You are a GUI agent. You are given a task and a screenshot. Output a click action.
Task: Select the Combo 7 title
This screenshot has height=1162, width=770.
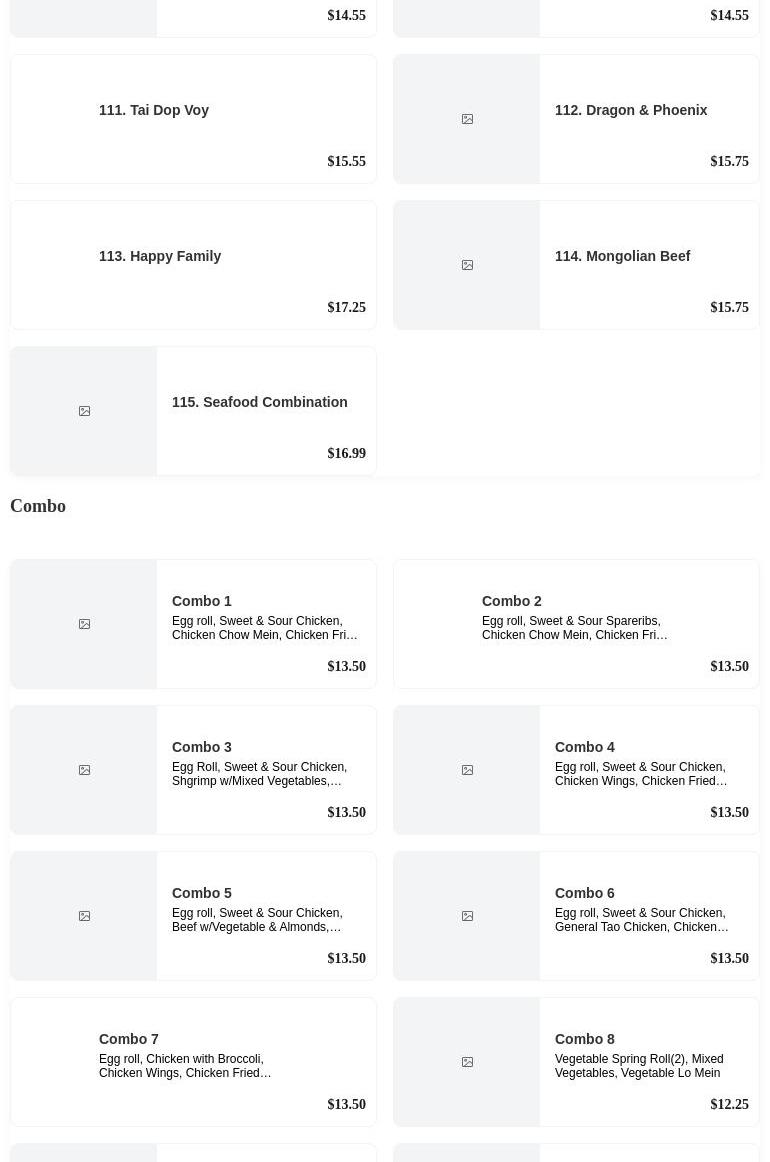[128, 1039]
